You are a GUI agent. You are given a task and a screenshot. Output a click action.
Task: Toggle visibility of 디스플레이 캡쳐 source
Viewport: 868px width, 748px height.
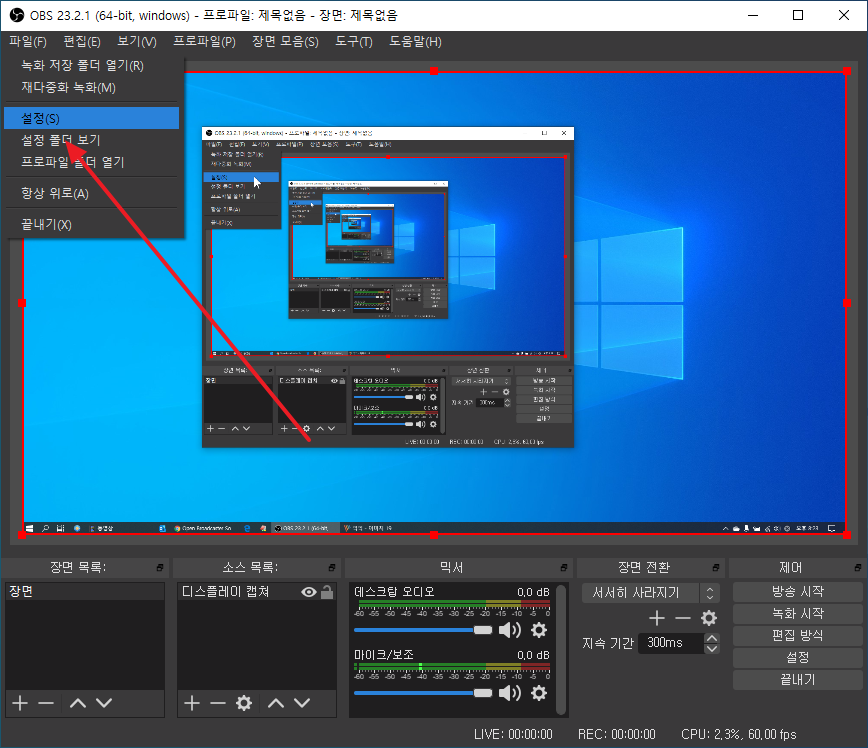click(x=309, y=592)
